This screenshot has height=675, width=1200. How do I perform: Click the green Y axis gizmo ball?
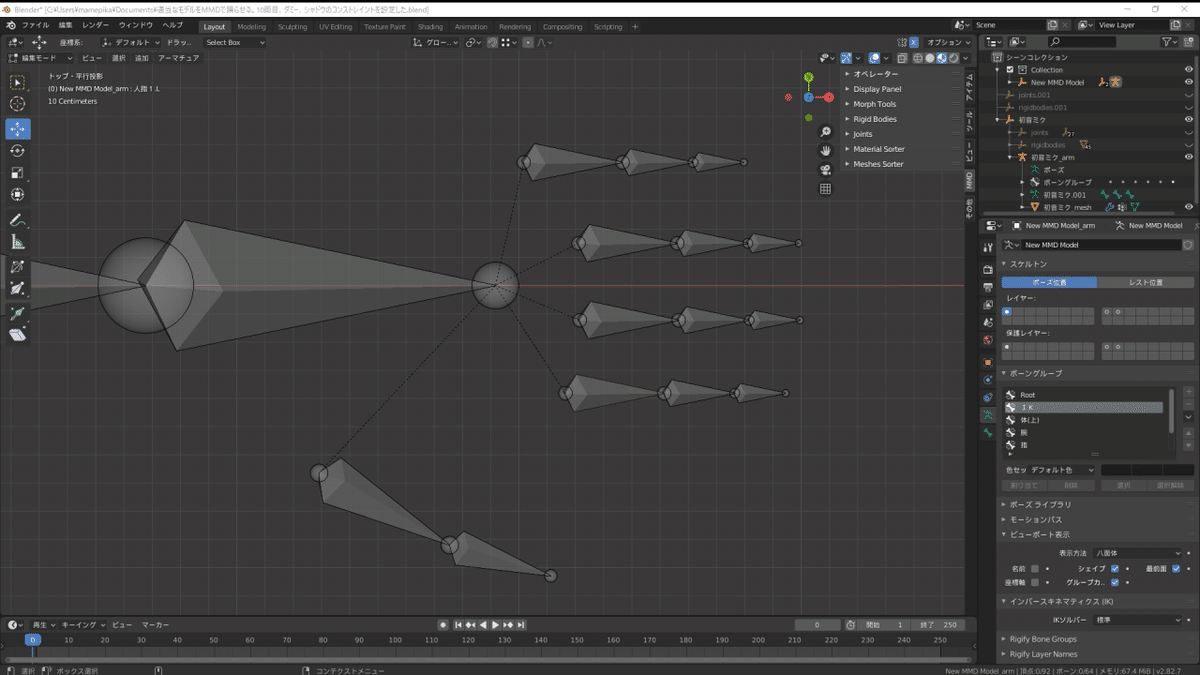point(808,77)
